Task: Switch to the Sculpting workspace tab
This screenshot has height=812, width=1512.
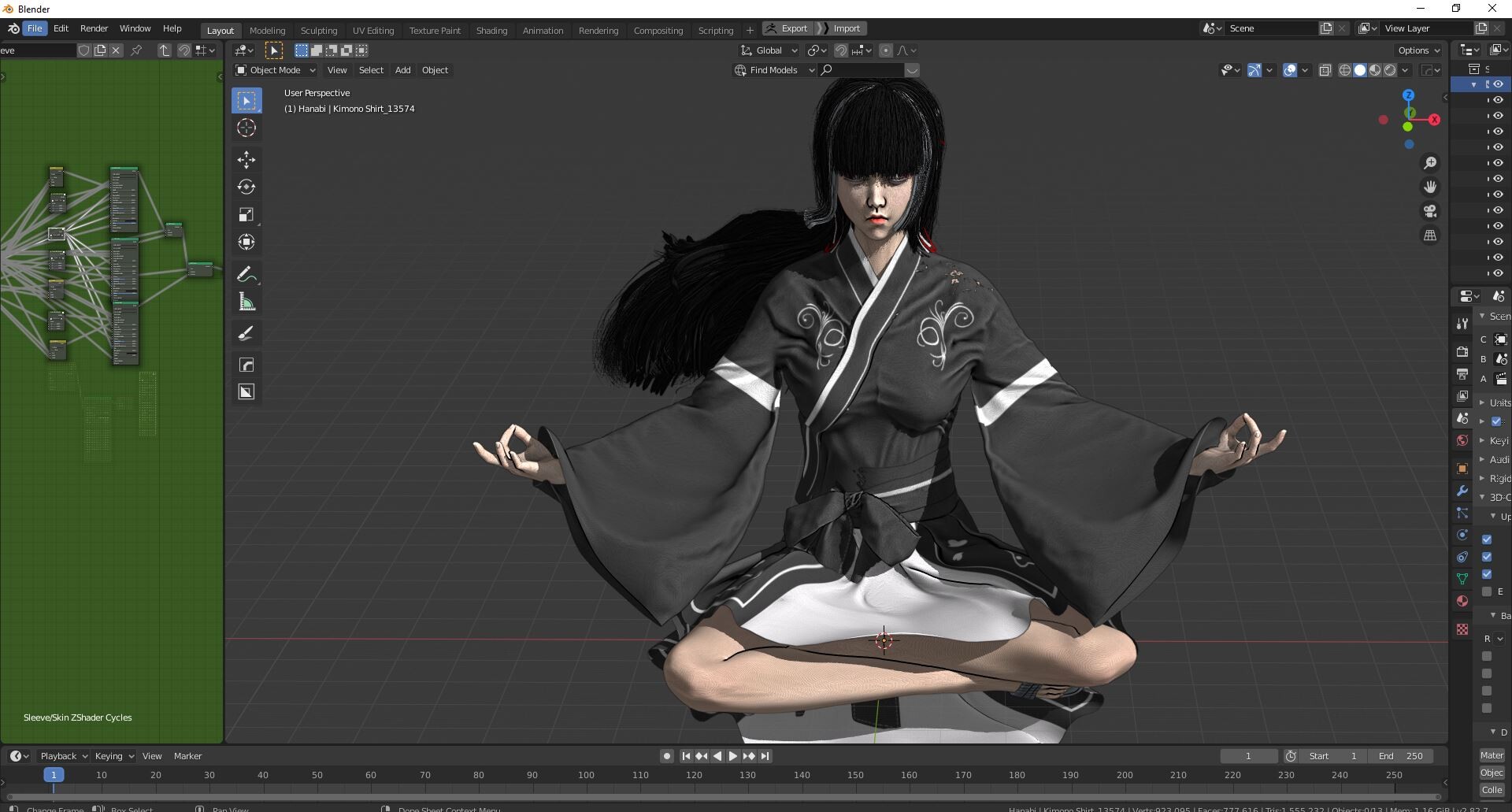Action: (x=319, y=31)
